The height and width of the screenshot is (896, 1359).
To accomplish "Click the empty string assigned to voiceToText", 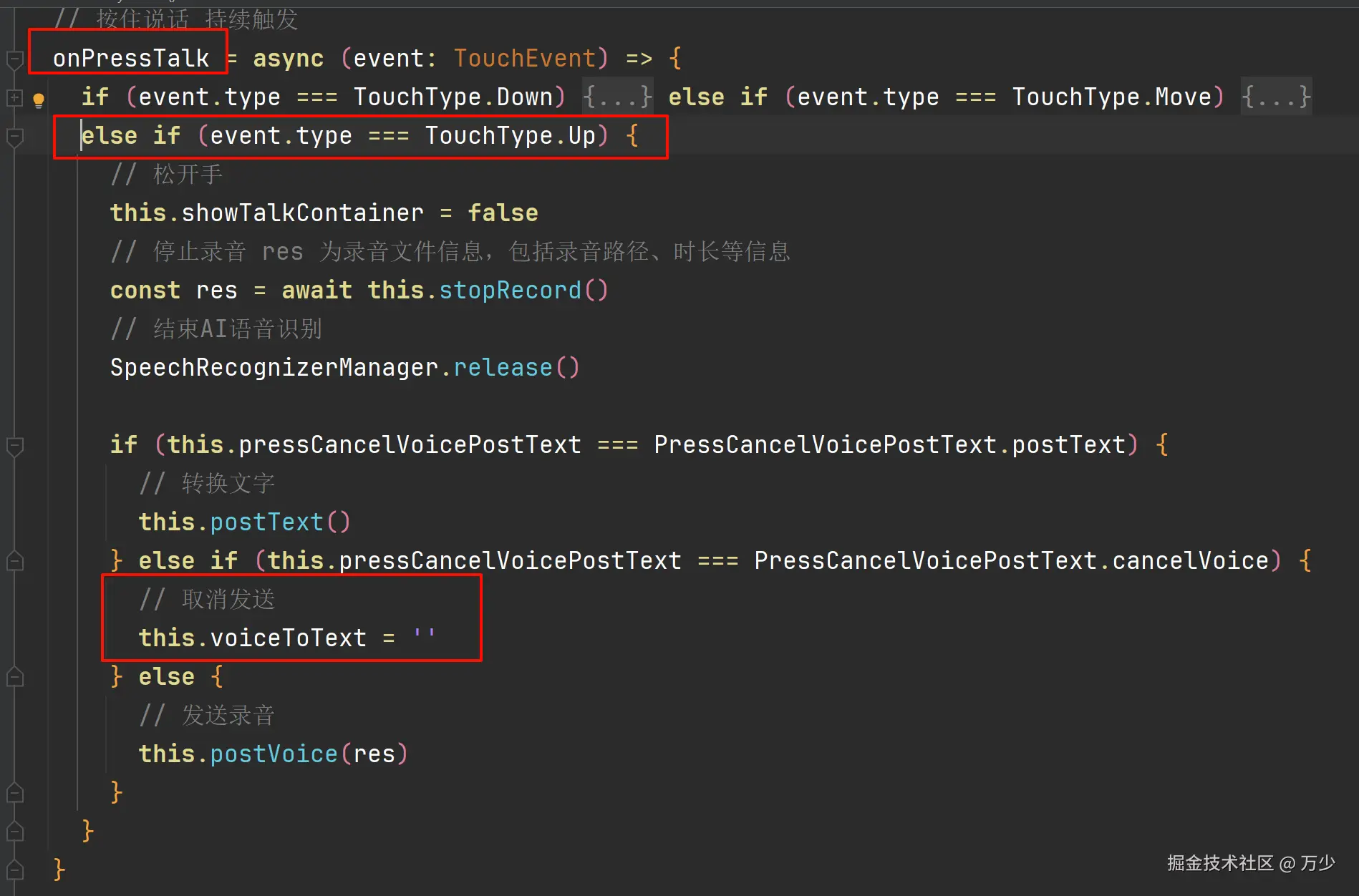I will coord(424,636).
